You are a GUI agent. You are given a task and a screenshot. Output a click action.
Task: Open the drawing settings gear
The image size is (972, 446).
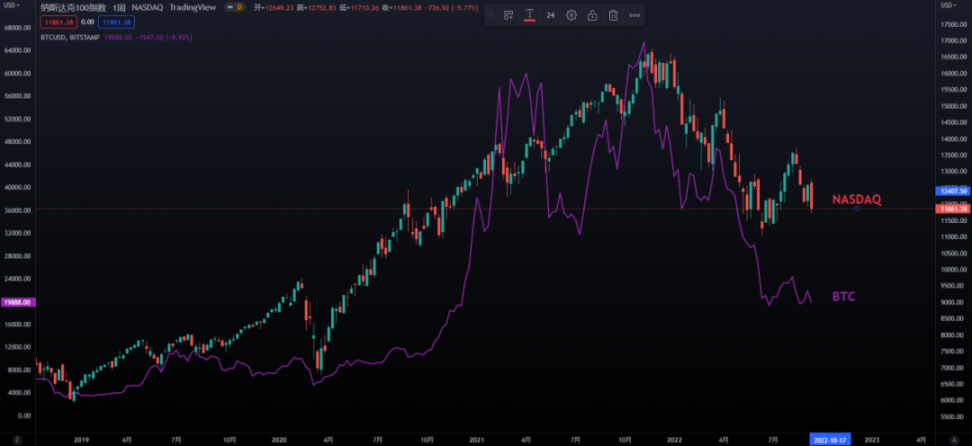click(x=571, y=16)
